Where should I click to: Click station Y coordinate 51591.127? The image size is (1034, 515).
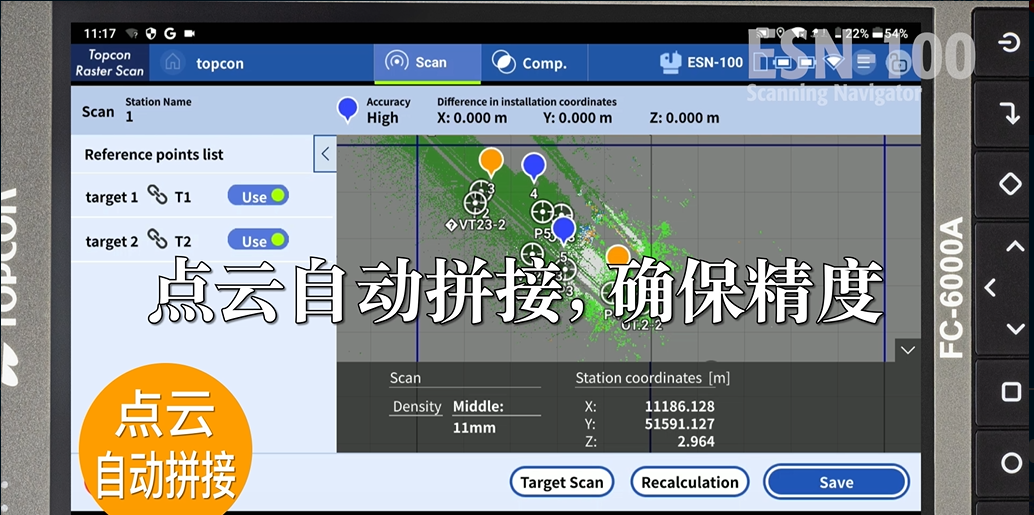[x=679, y=424]
